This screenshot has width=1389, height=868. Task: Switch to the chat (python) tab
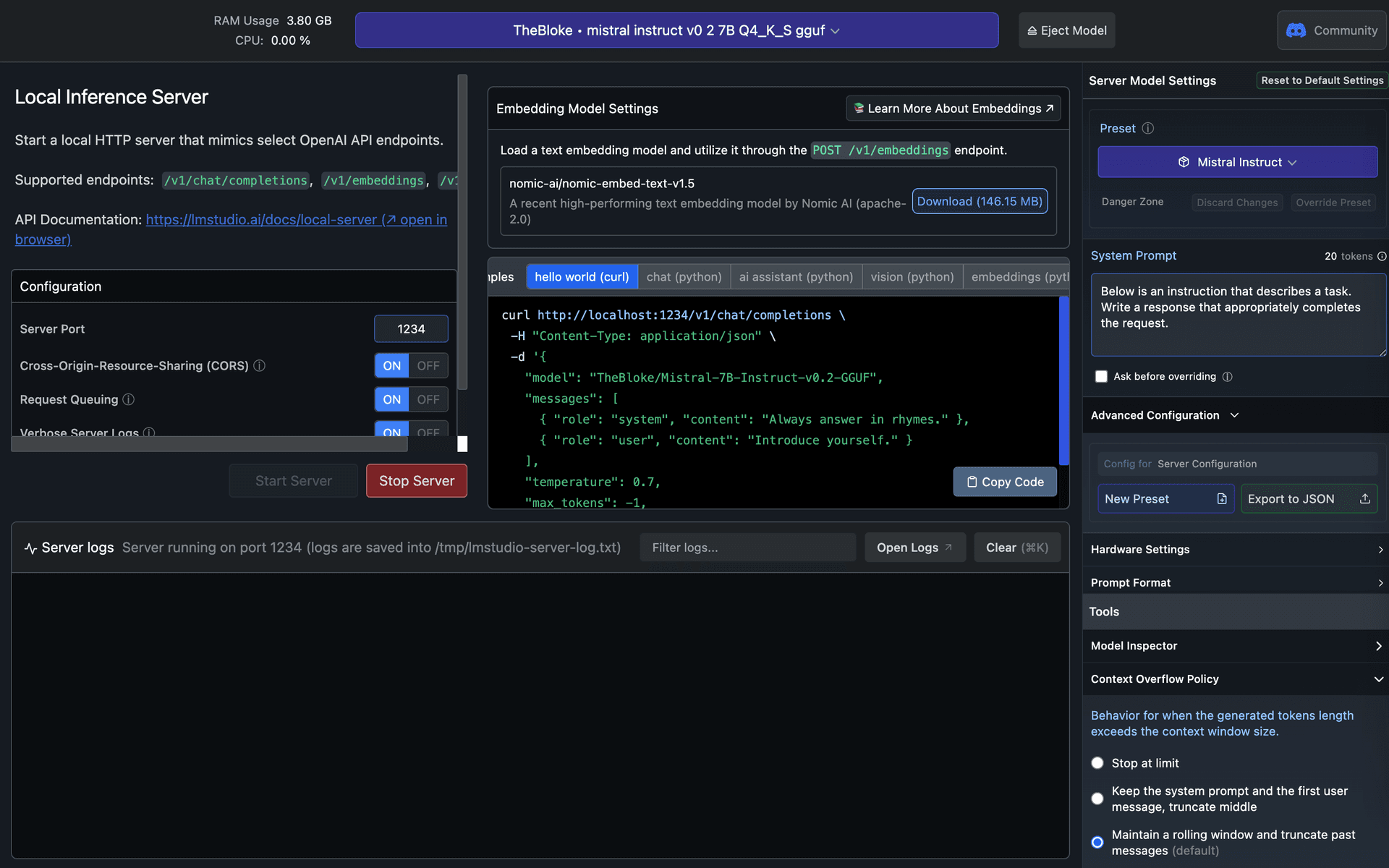684,276
